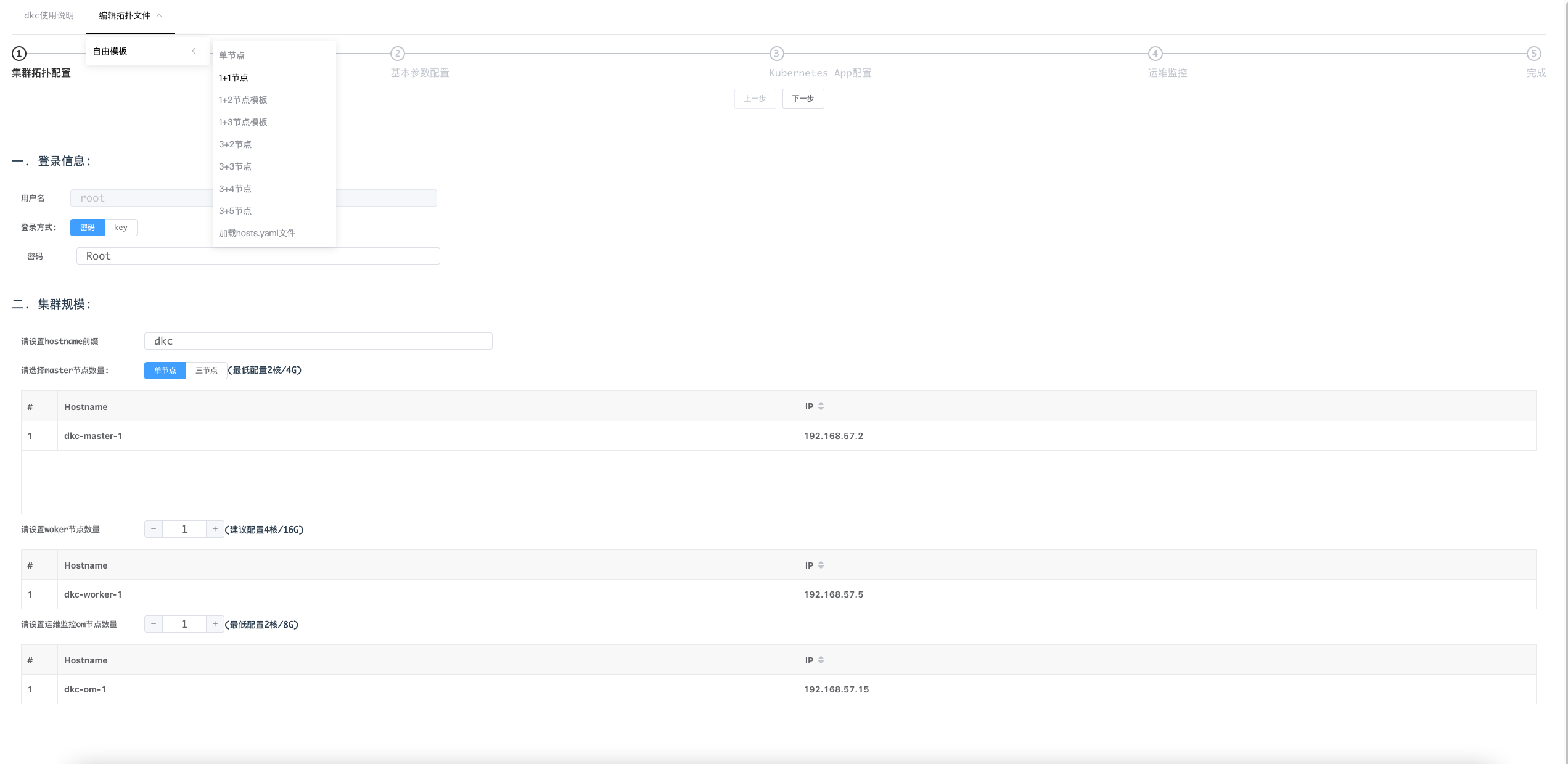Decrease om node count with minus
Viewport: 1568px width, 764px height.
coord(154,624)
